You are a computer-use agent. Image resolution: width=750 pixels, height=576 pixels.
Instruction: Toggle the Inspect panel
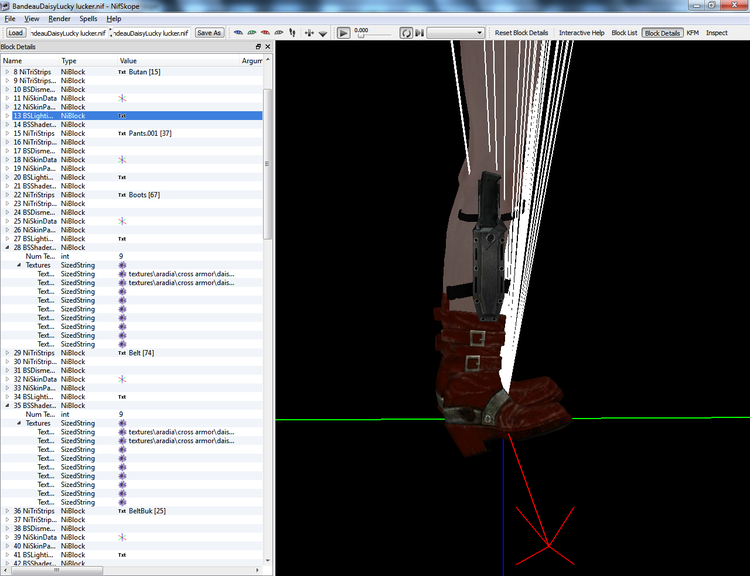point(717,33)
